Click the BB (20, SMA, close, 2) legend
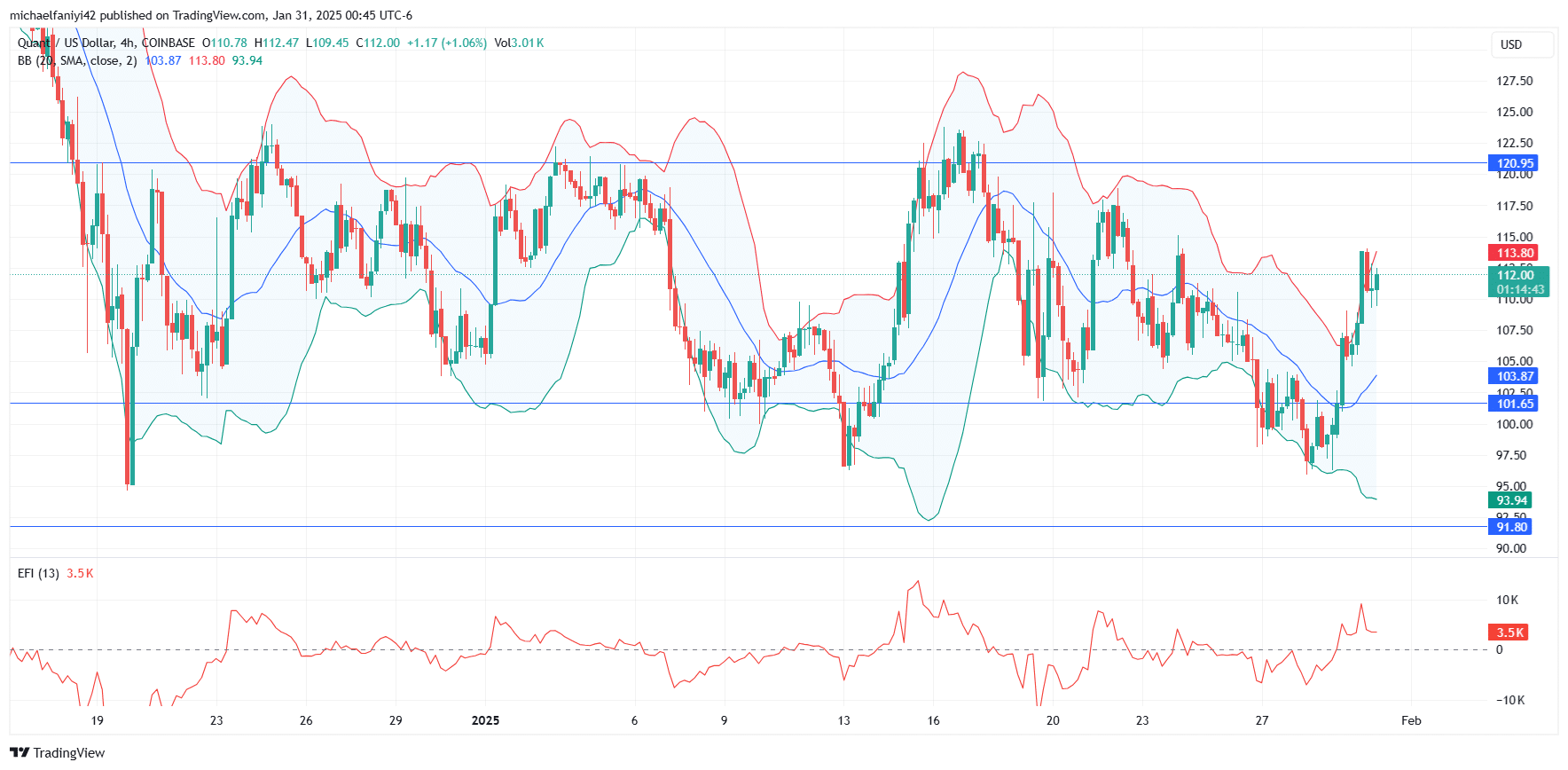Screen dimensions: 1568x770 (x=77, y=60)
